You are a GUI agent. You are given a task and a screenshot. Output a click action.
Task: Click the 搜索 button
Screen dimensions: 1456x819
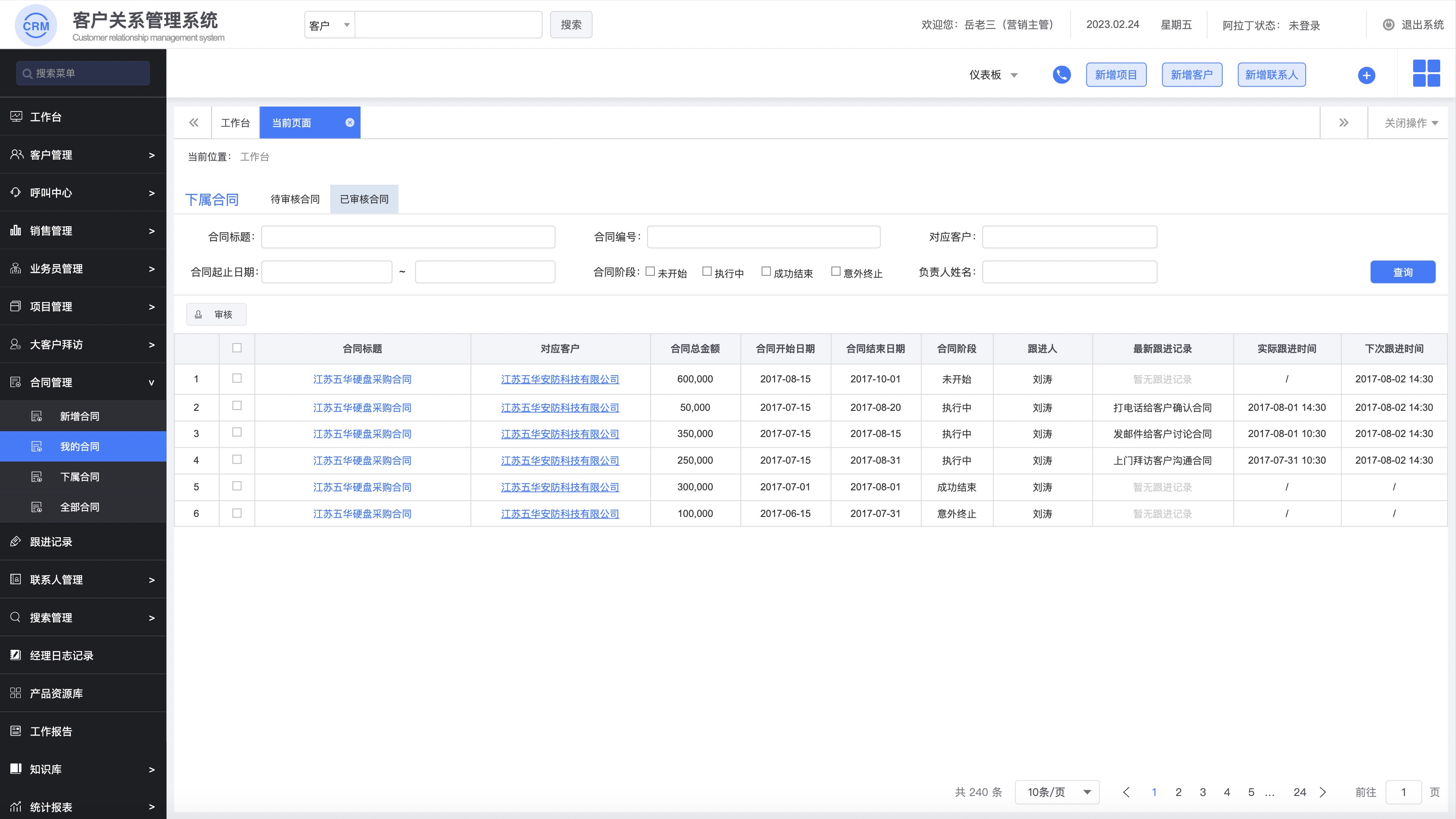click(571, 25)
